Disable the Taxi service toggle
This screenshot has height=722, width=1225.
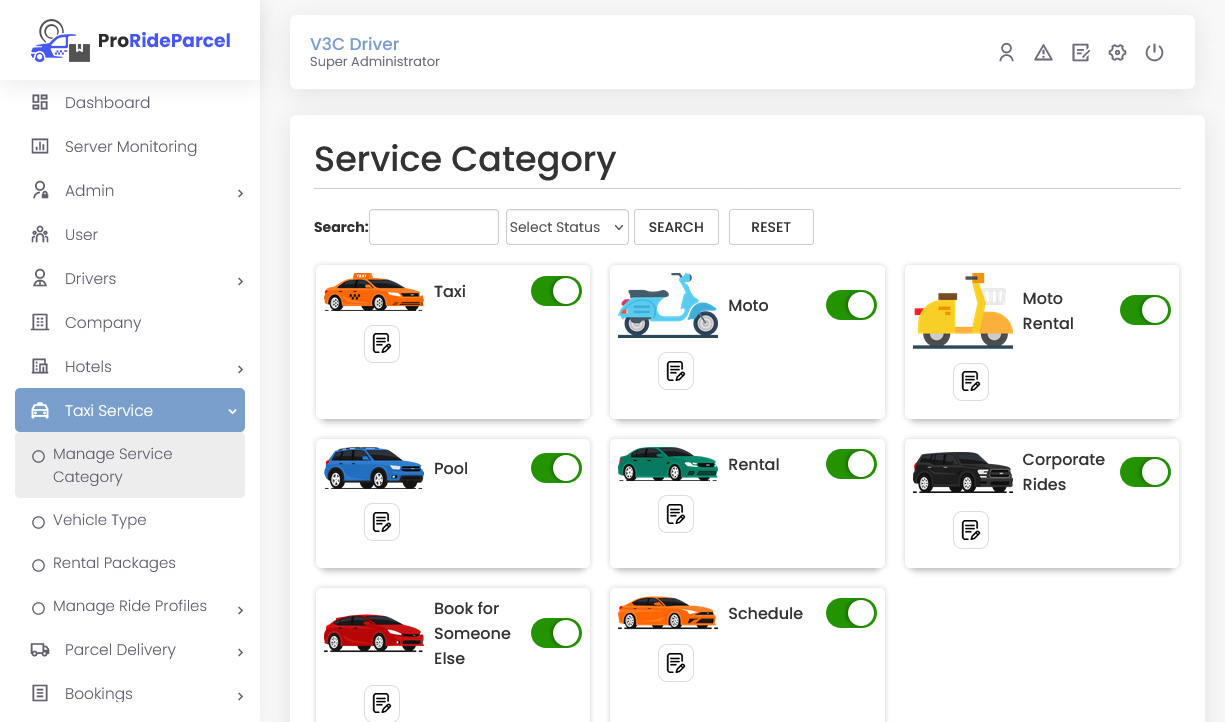[x=556, y=291]
